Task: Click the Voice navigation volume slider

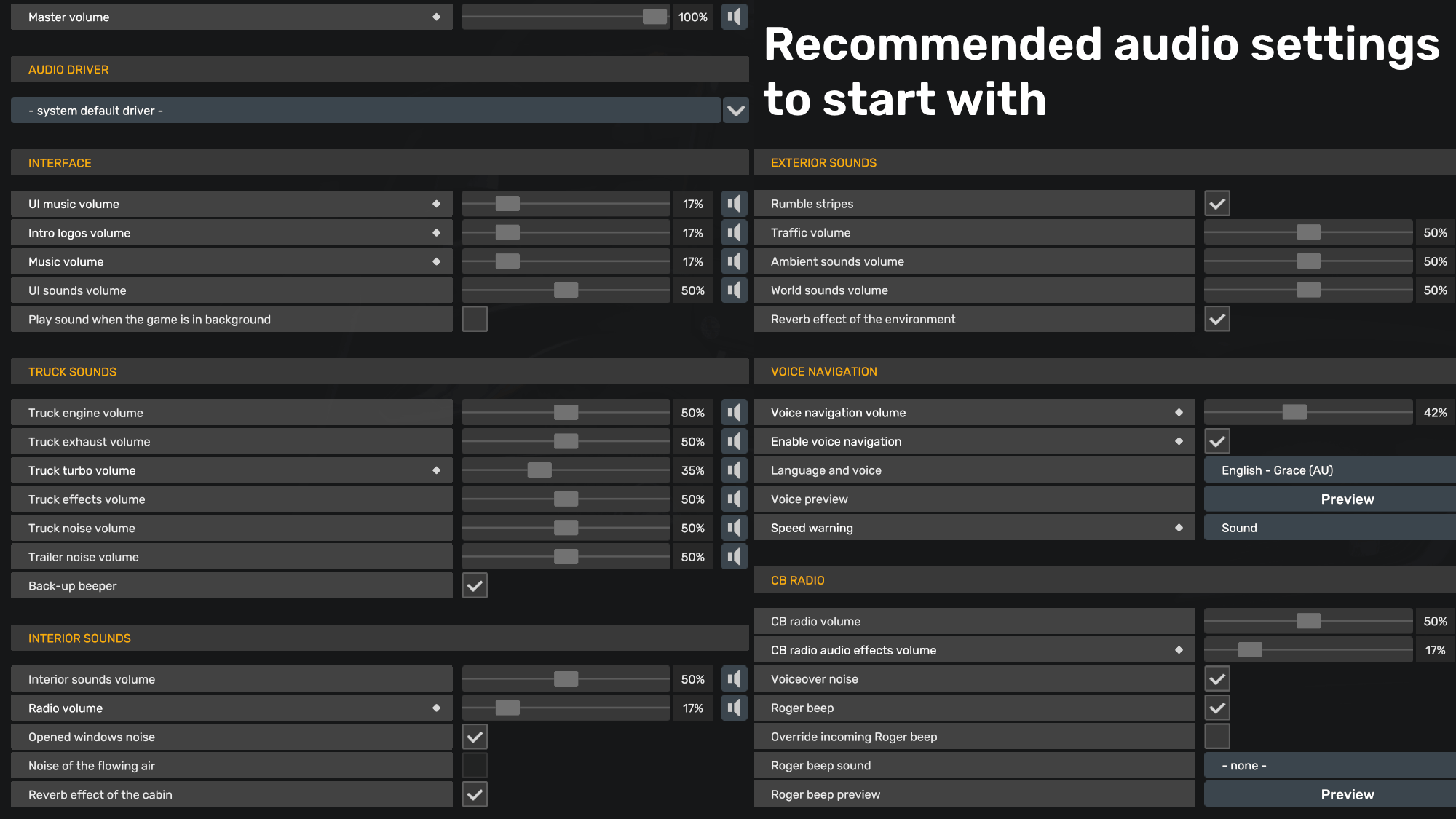Action: click(1308, 413)
